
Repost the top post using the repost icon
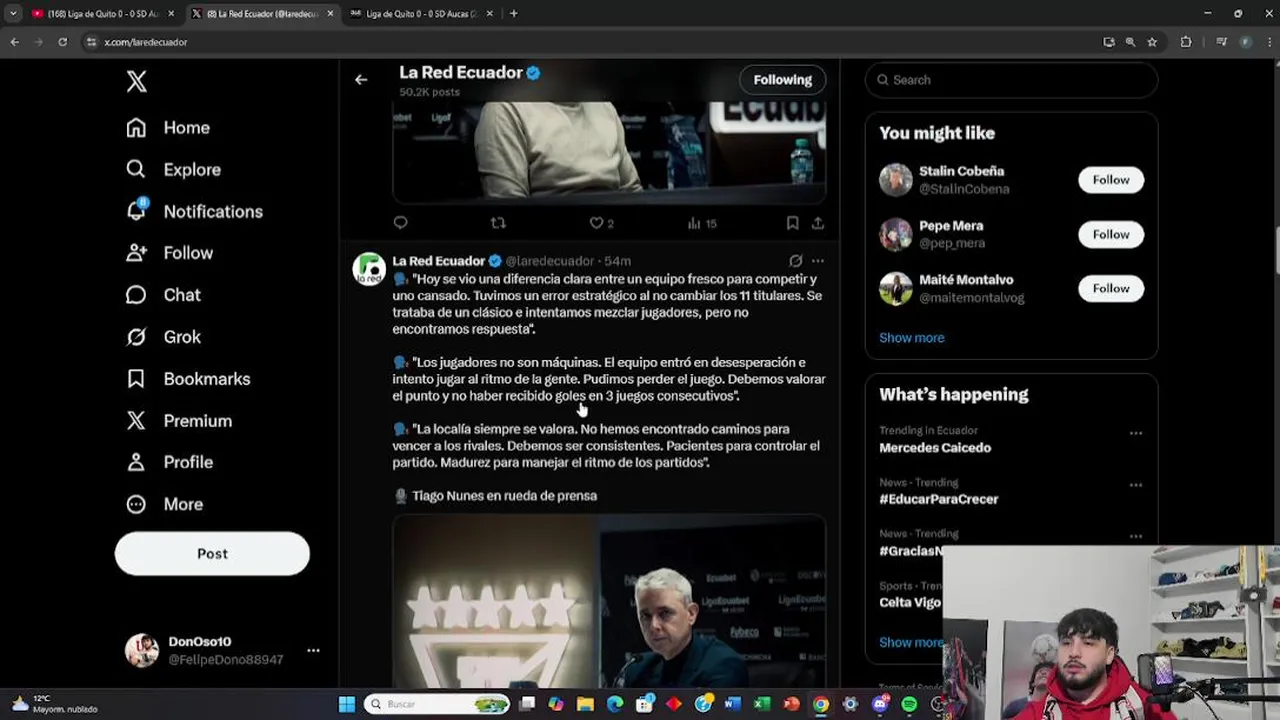[x=498, y=223]
